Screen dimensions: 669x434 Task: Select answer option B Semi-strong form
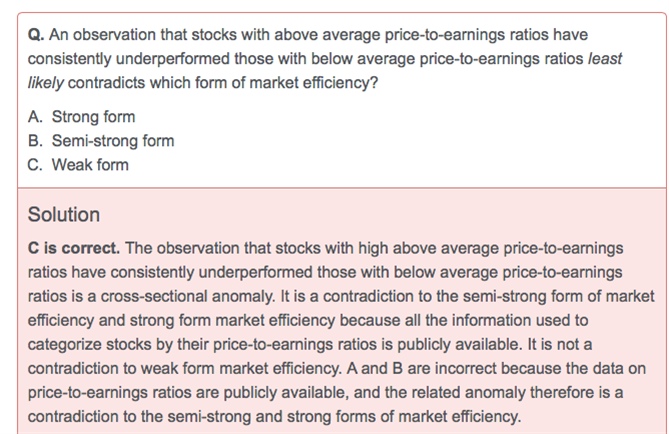tap(101, 141)
